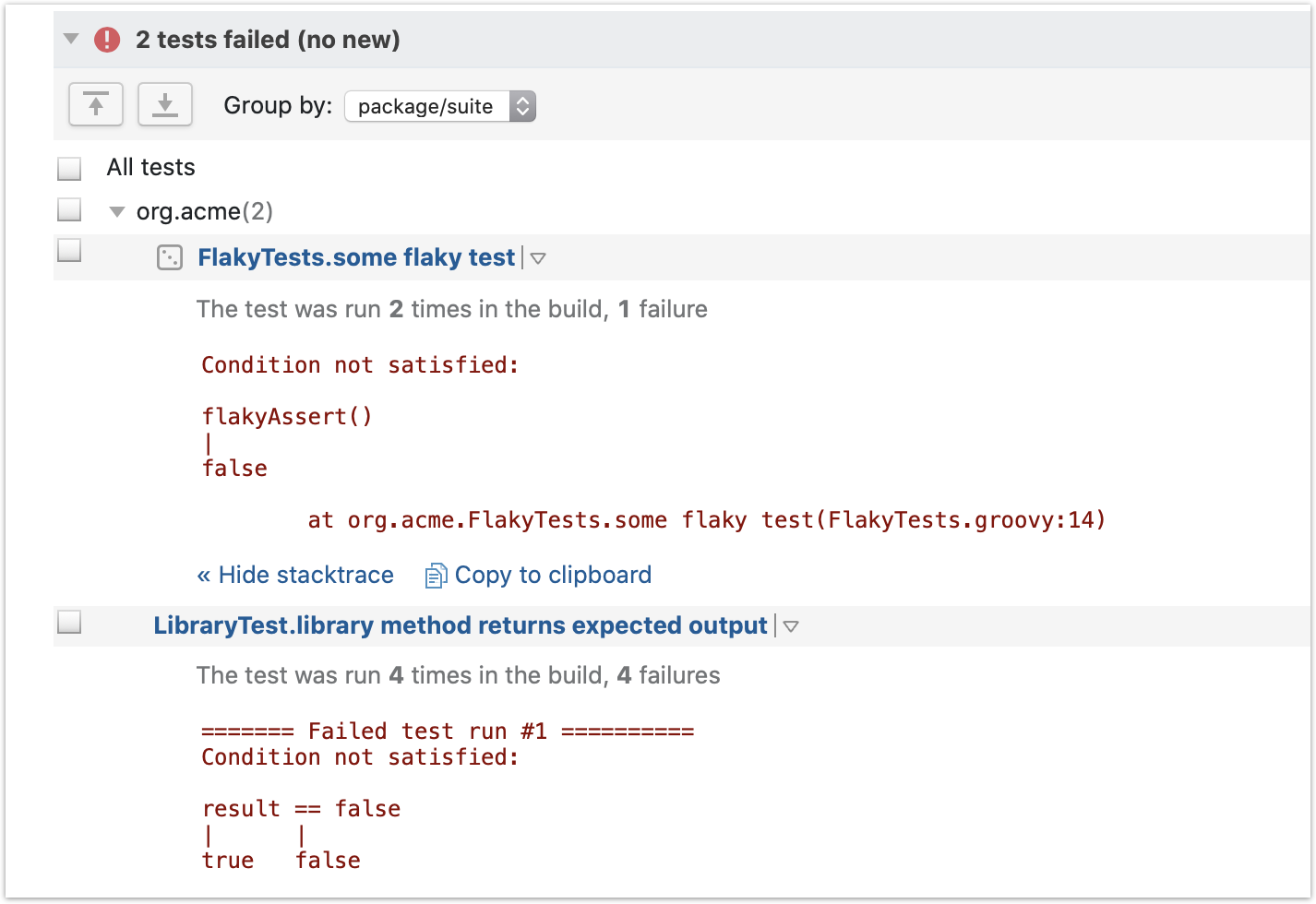This screenshot has height=904, width=1316.
Task: Click 'Hide stacktrace' link
Action: tap(295, 575)
